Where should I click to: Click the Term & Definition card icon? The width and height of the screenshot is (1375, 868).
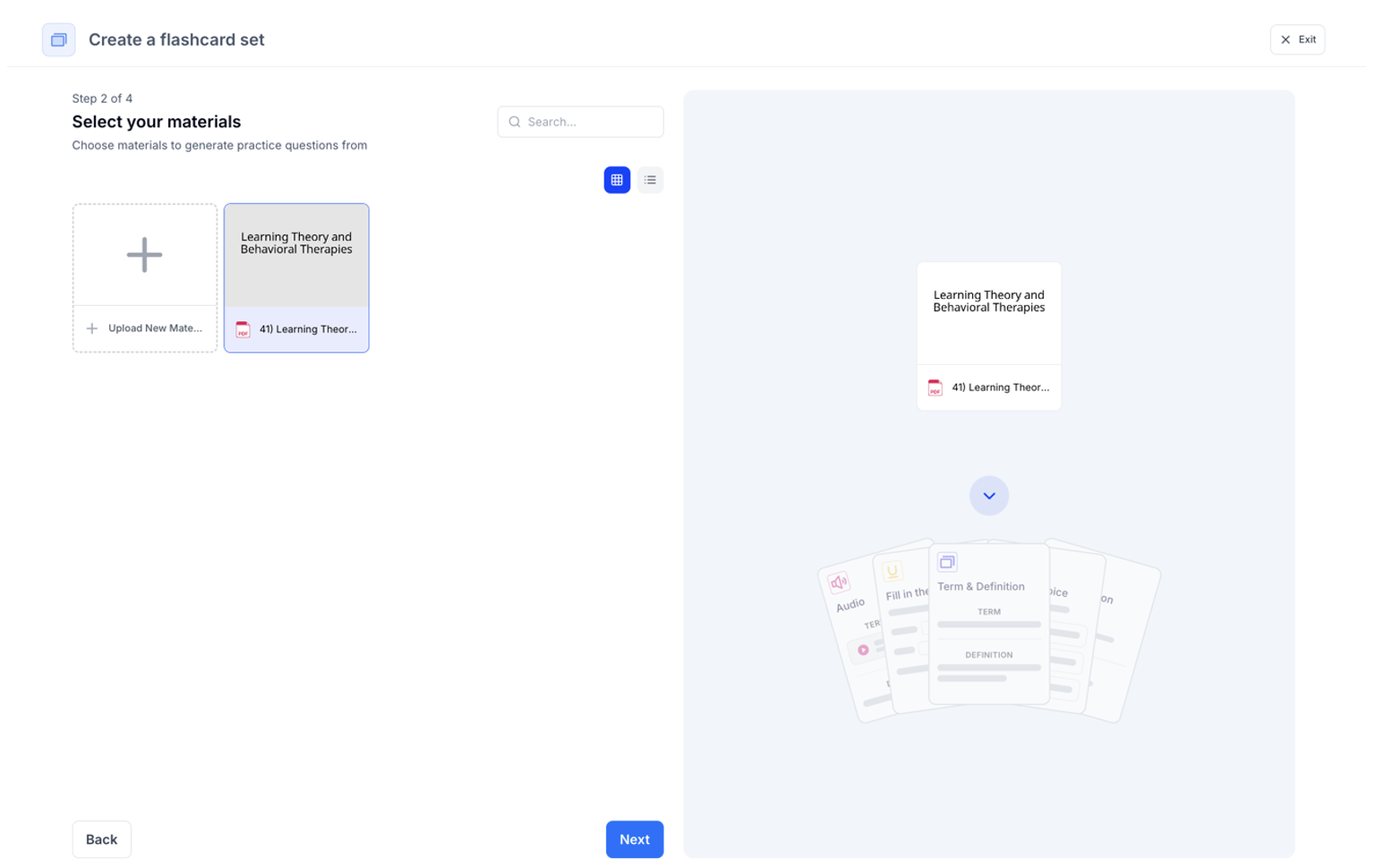(947, 562)
